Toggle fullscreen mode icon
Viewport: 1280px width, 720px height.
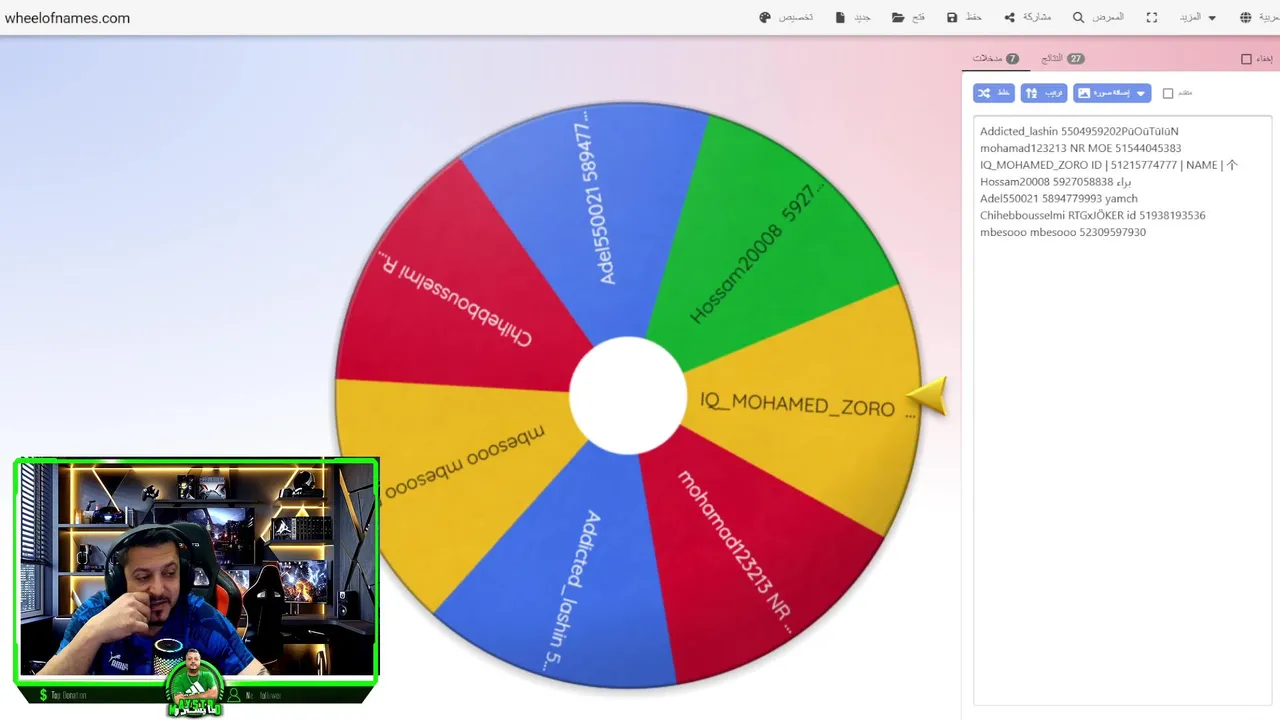pos(1152,18)
